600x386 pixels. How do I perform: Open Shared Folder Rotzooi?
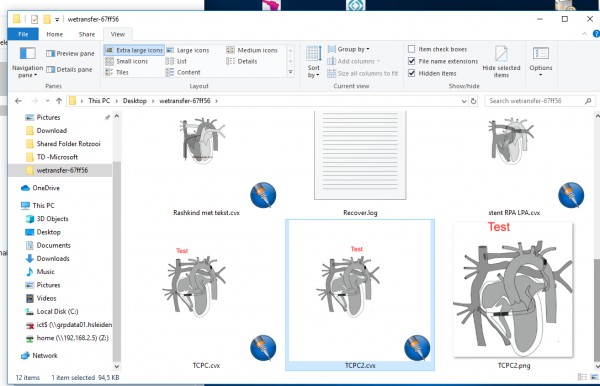point(68,144)
